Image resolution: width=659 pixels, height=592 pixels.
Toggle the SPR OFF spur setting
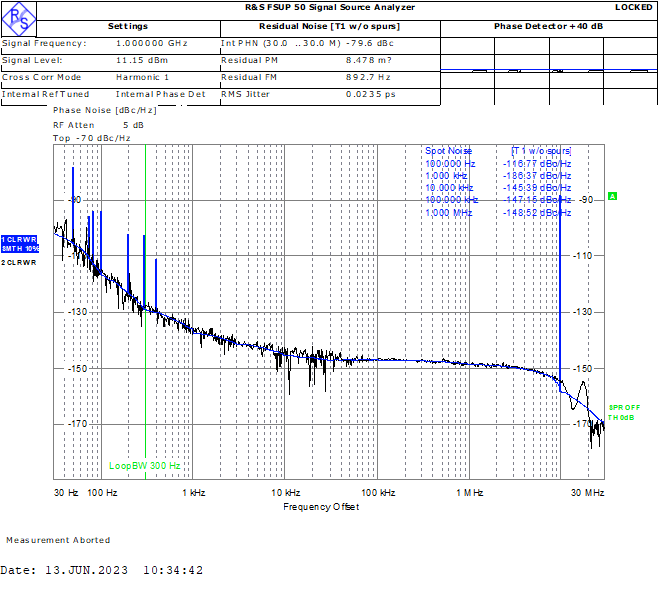pos(624,407)
